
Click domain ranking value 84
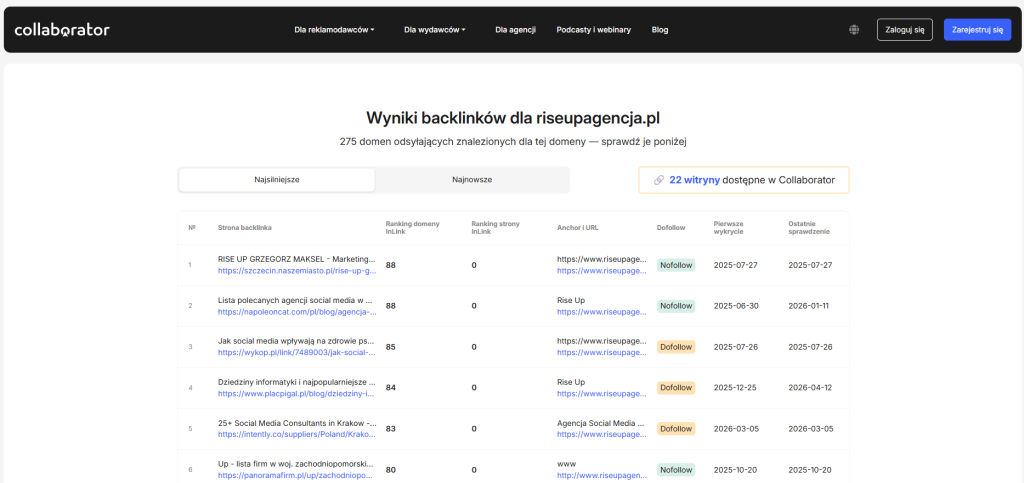391,388
